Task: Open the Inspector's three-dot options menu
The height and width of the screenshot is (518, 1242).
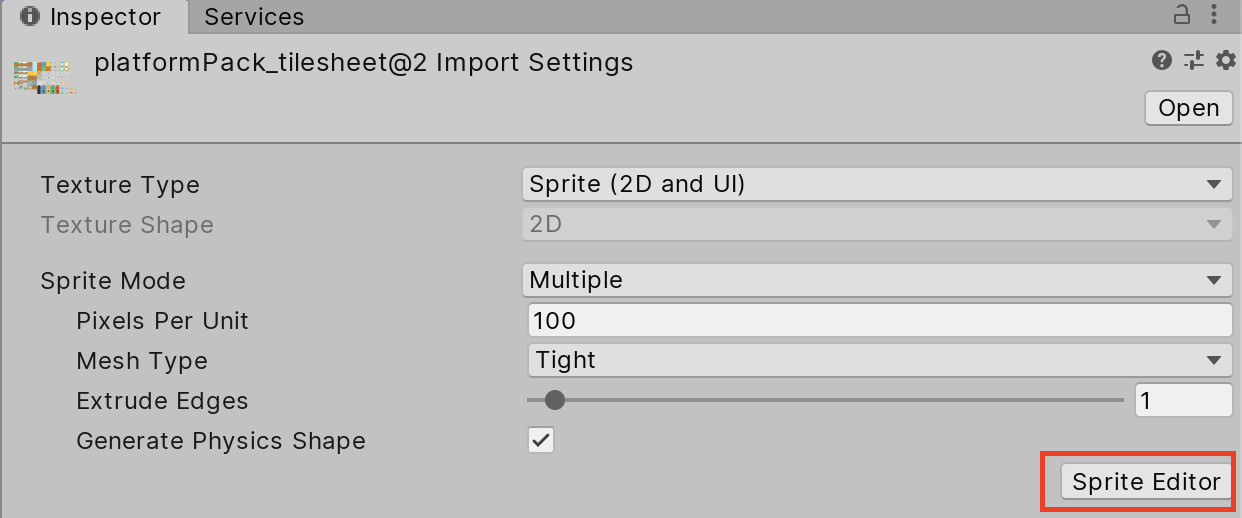Action: (x=1214, y=15)
